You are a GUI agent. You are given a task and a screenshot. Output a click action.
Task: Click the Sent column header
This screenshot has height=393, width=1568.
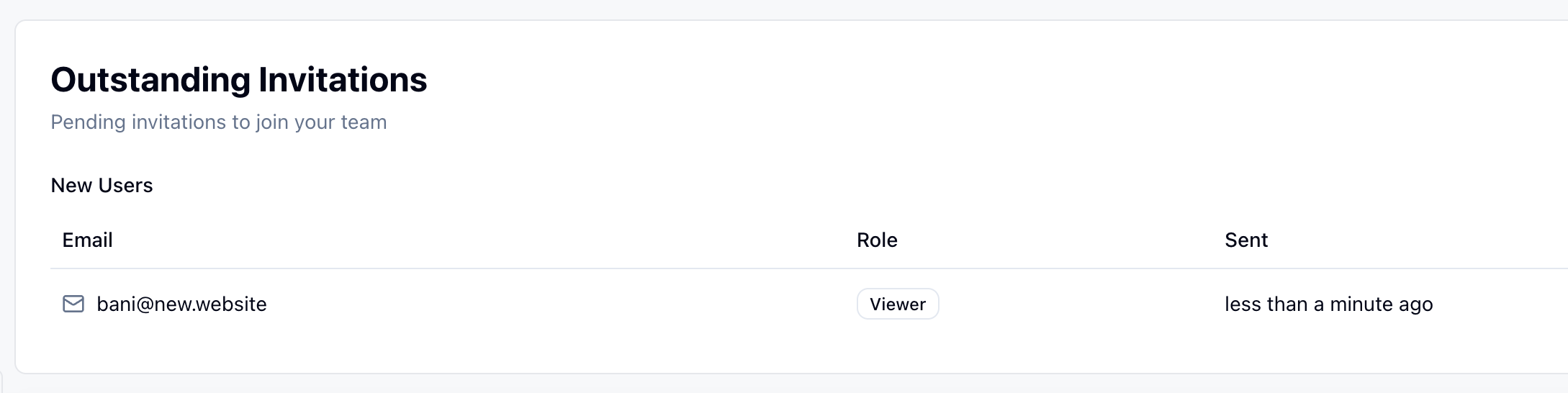point(1245,240)
